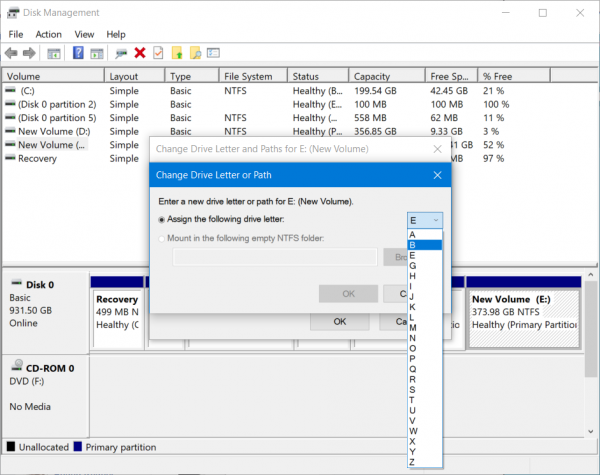Open the View menu
This screenshot has height=475, width=600.
coord(84,34)
